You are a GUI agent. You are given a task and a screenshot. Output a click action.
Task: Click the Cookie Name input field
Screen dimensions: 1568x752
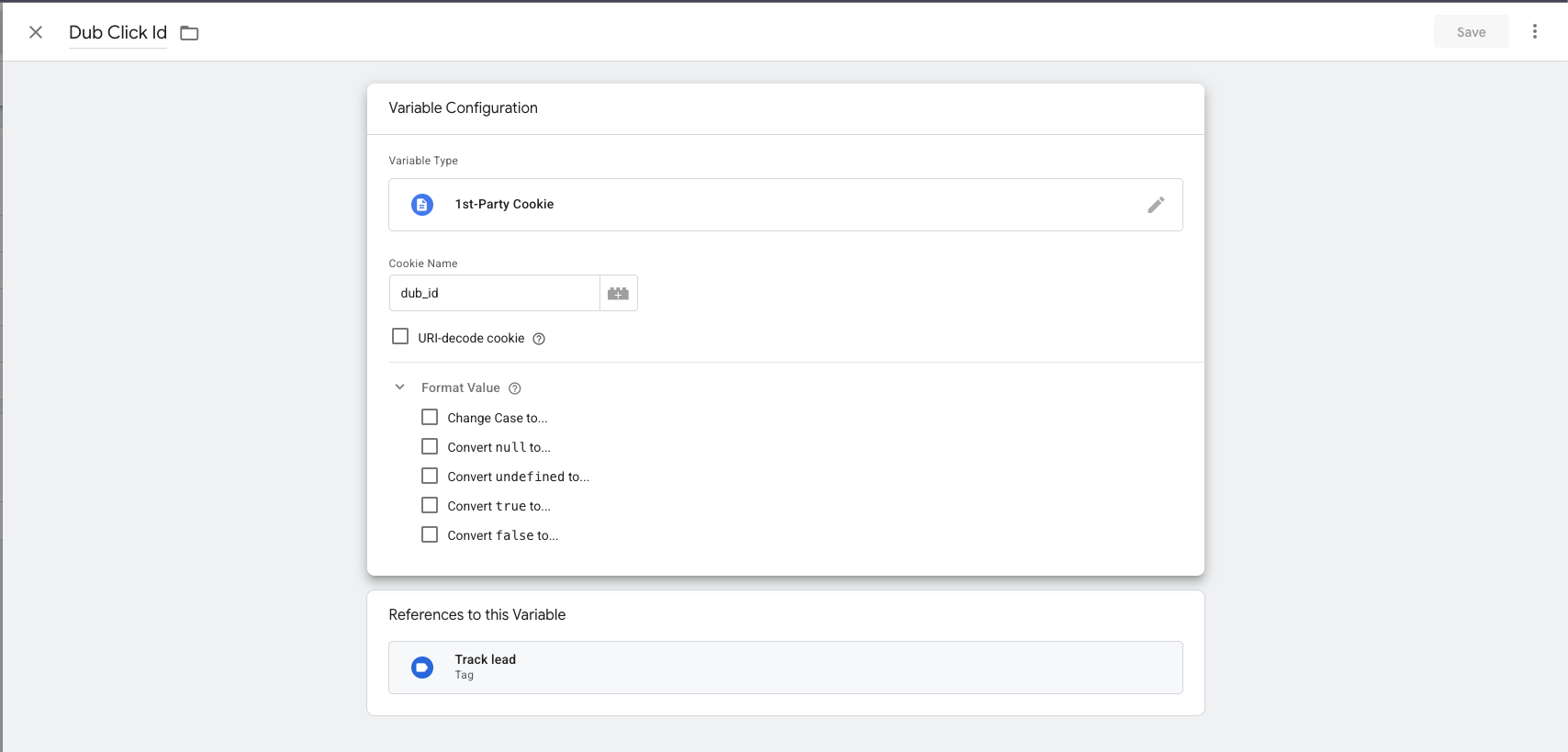pos(494,294)
